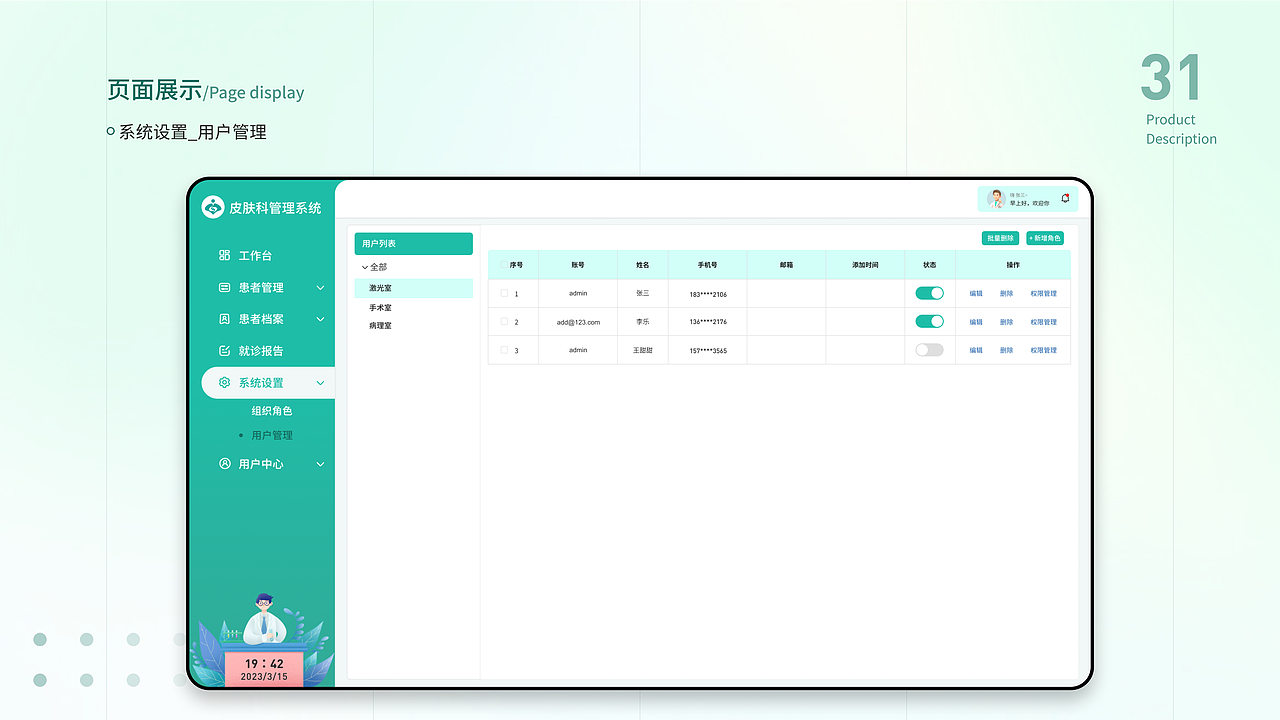Click the 皮肤科管理系统 logo icon
This screenshot has width=1280, height=720.
coord(212,207)
